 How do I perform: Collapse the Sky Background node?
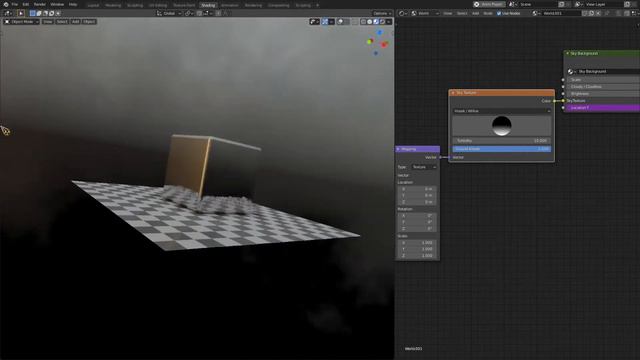click(567, 53)
